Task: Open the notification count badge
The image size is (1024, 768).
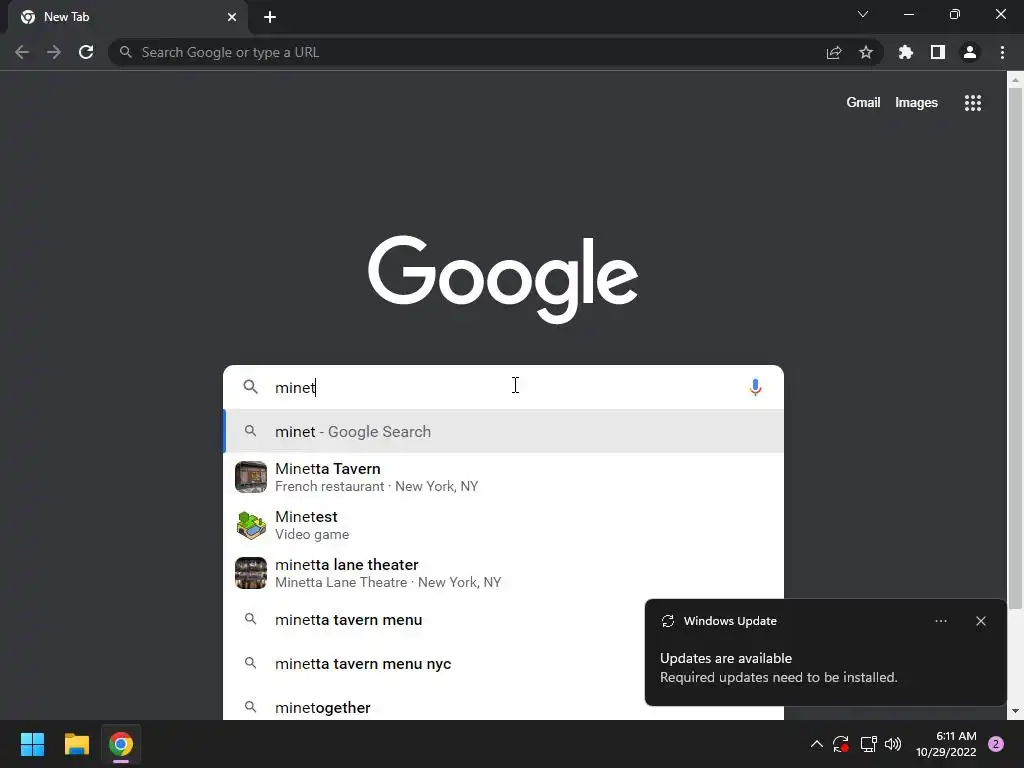Action: tap(996, 744)
